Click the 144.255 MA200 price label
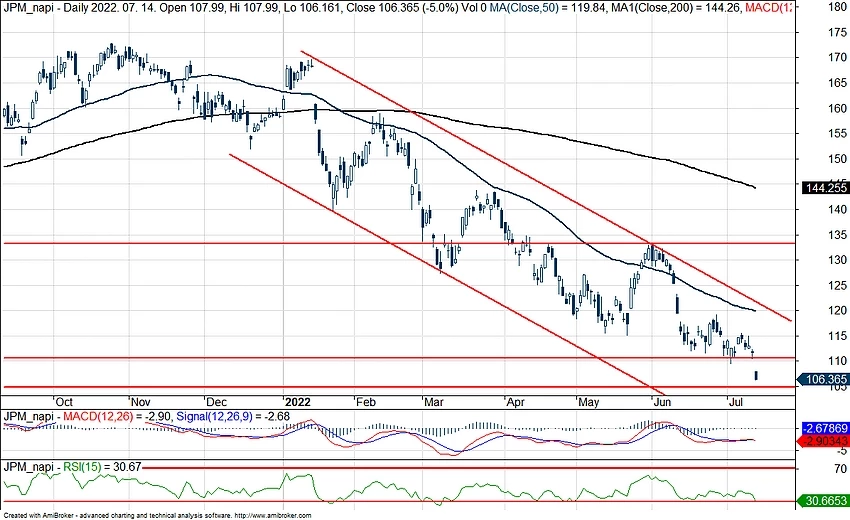Image resolution: width=850 pixels, height=520 pixels. 825,188
